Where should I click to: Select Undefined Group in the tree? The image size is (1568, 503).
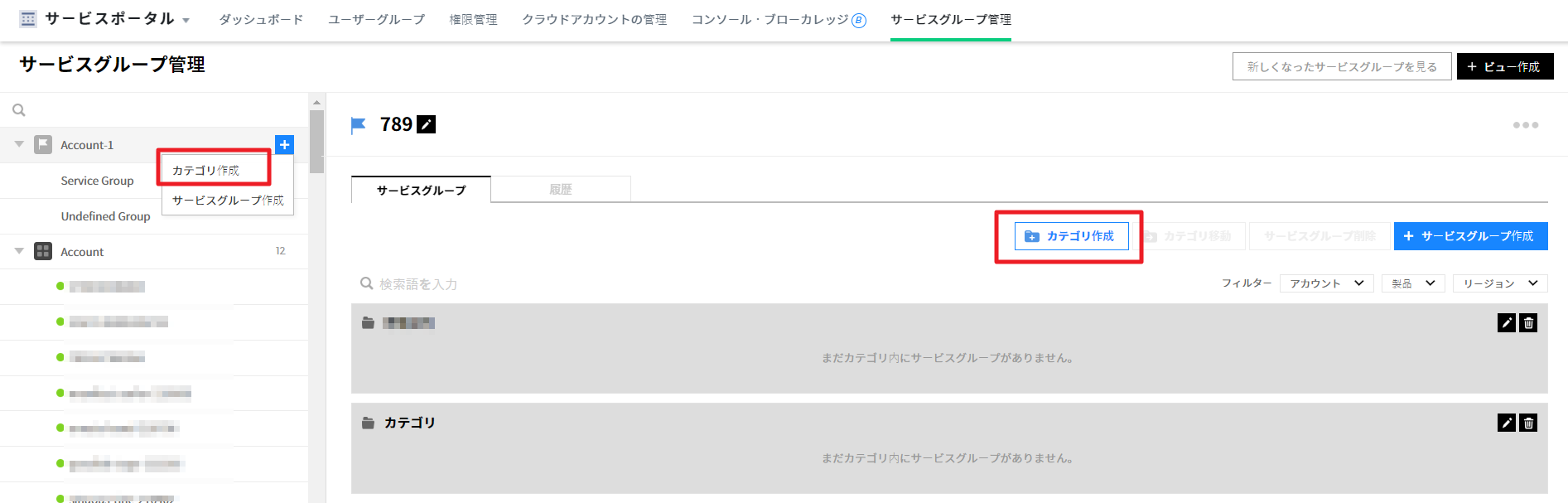coord(105,216)
